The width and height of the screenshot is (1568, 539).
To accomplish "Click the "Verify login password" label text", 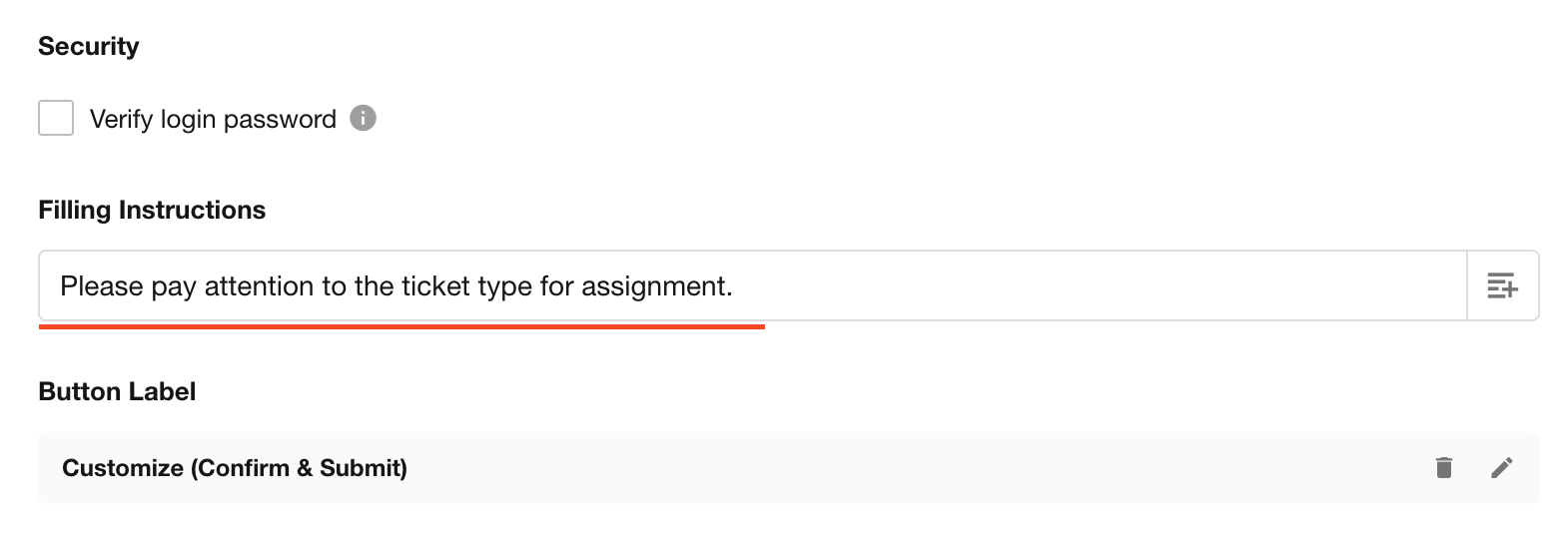I will point(213,119).
